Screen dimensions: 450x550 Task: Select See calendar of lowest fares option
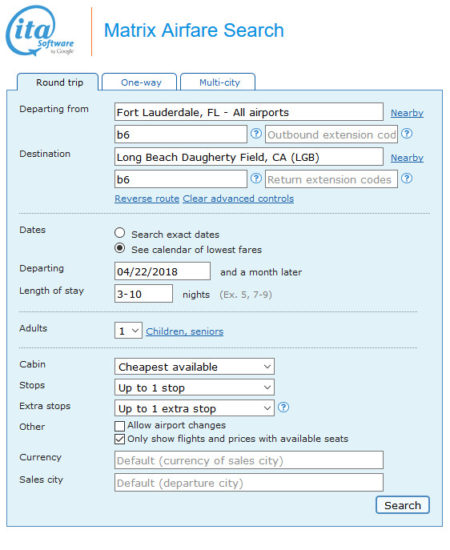pyautogui.click(x=120, y=248)
